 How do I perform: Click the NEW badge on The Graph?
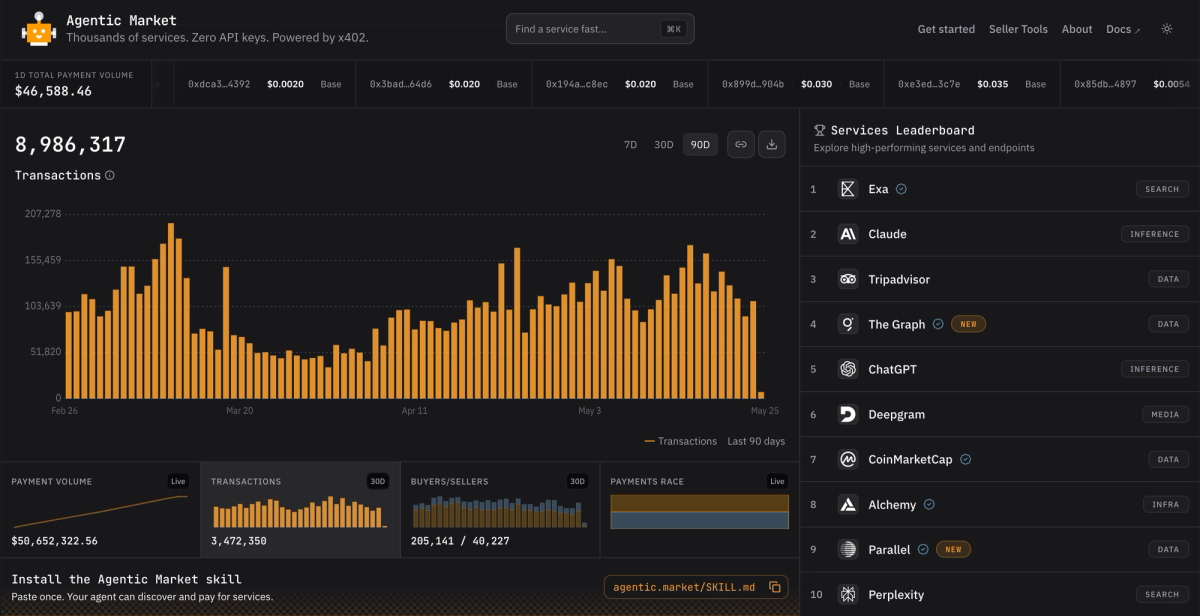point(968,324)
